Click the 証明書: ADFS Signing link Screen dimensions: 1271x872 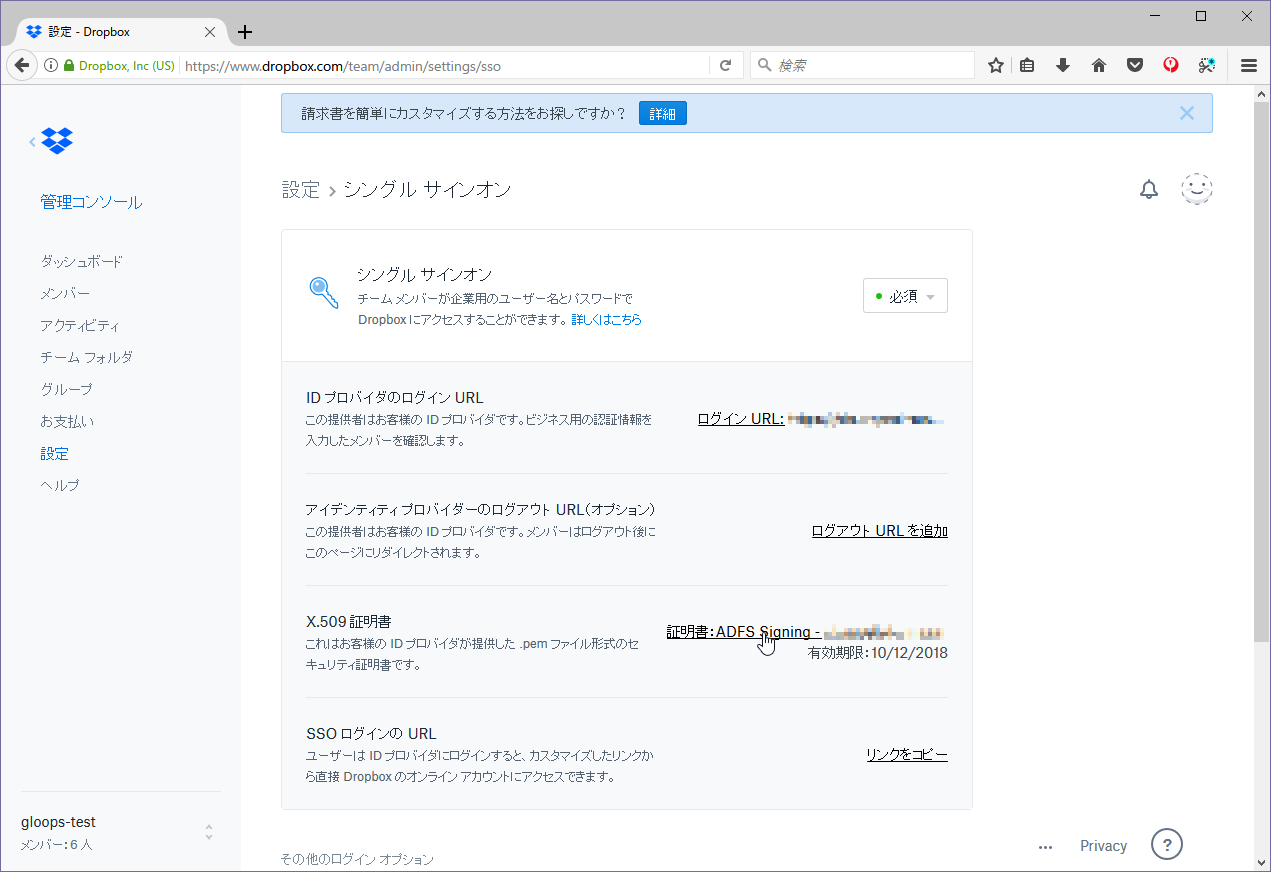(x=743, y=632)
